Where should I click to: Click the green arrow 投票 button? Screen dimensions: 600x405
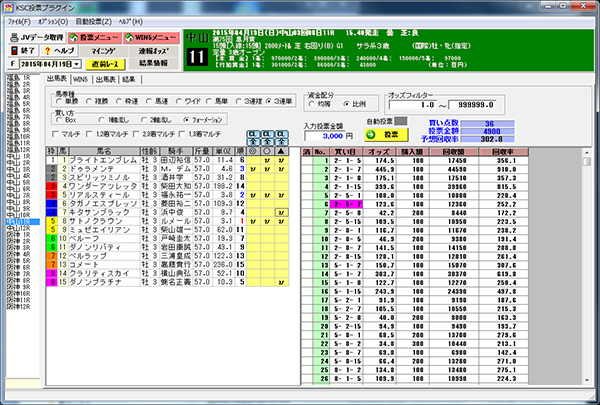point(386,135)
